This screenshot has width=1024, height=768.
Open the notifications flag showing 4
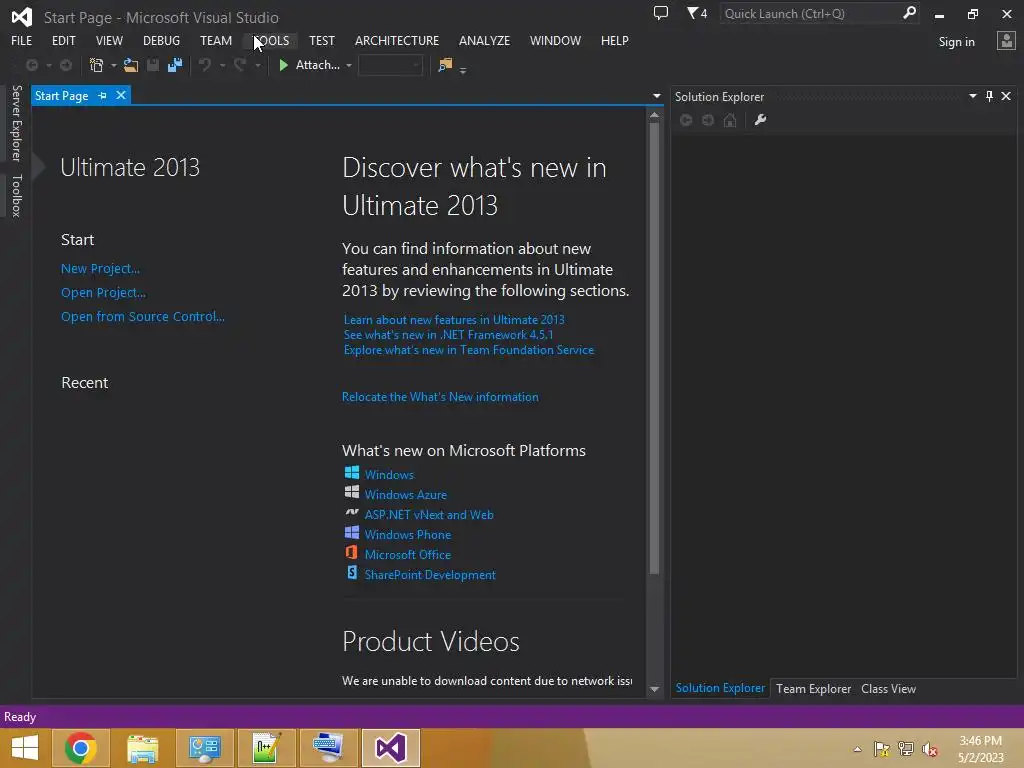(697, 13)
